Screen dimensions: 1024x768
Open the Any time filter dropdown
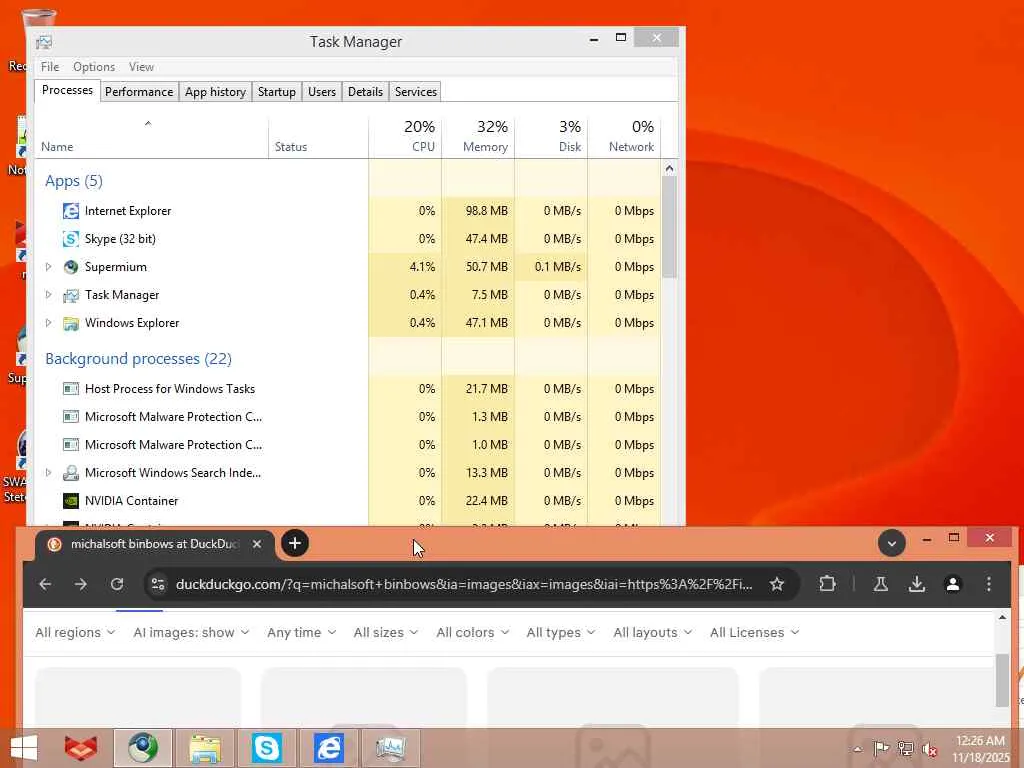click(301, 633)
